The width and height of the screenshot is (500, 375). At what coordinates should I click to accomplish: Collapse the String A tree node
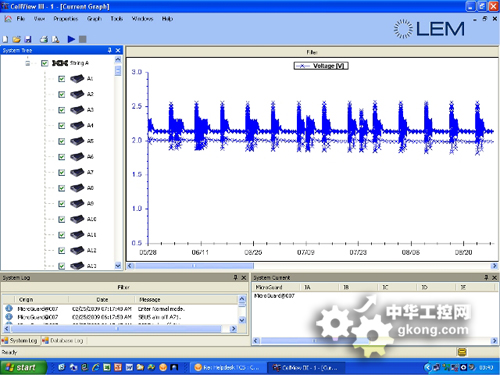[28, 63]
